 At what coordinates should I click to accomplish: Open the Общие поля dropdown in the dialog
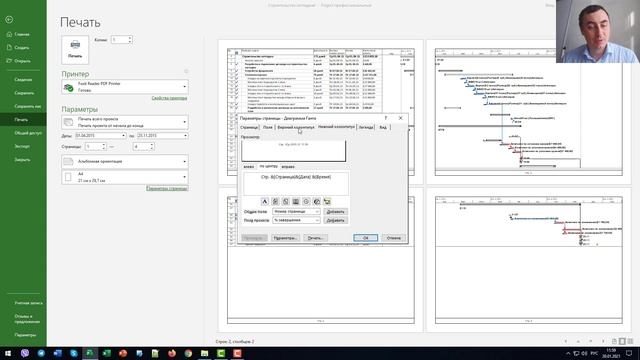tap(296, 211)
